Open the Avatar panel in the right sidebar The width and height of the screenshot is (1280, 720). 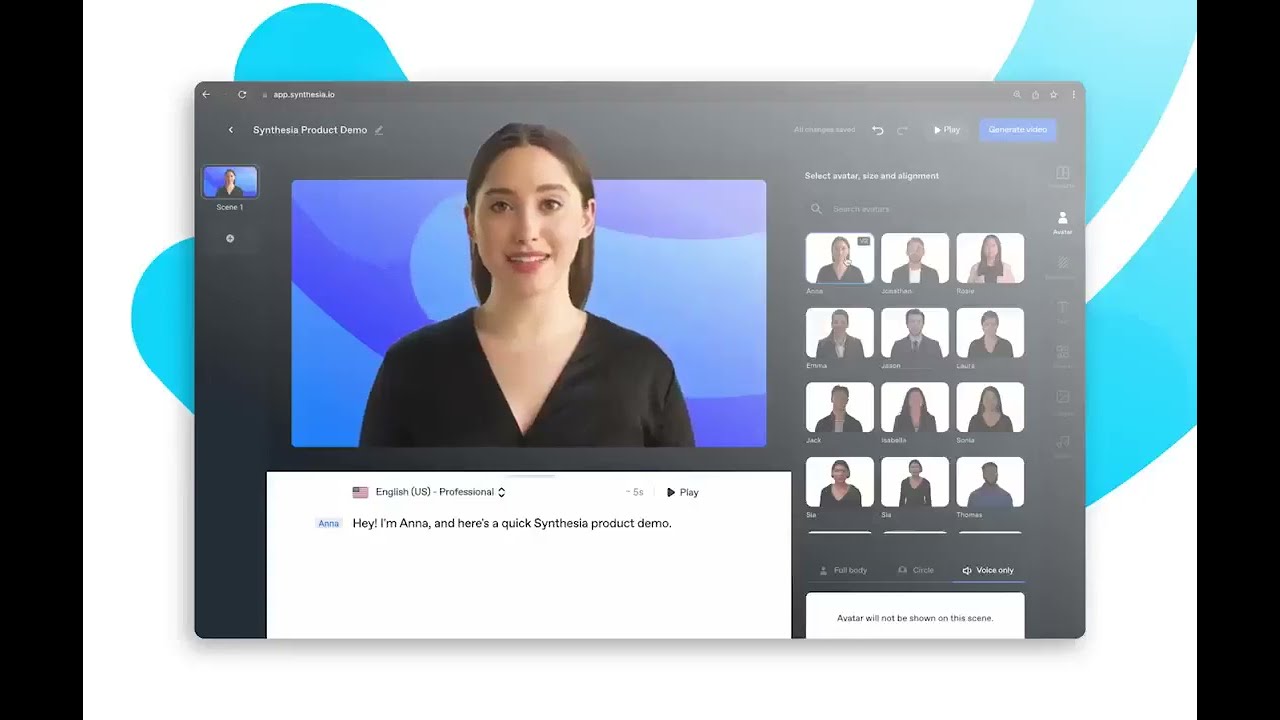(1062, 220)
